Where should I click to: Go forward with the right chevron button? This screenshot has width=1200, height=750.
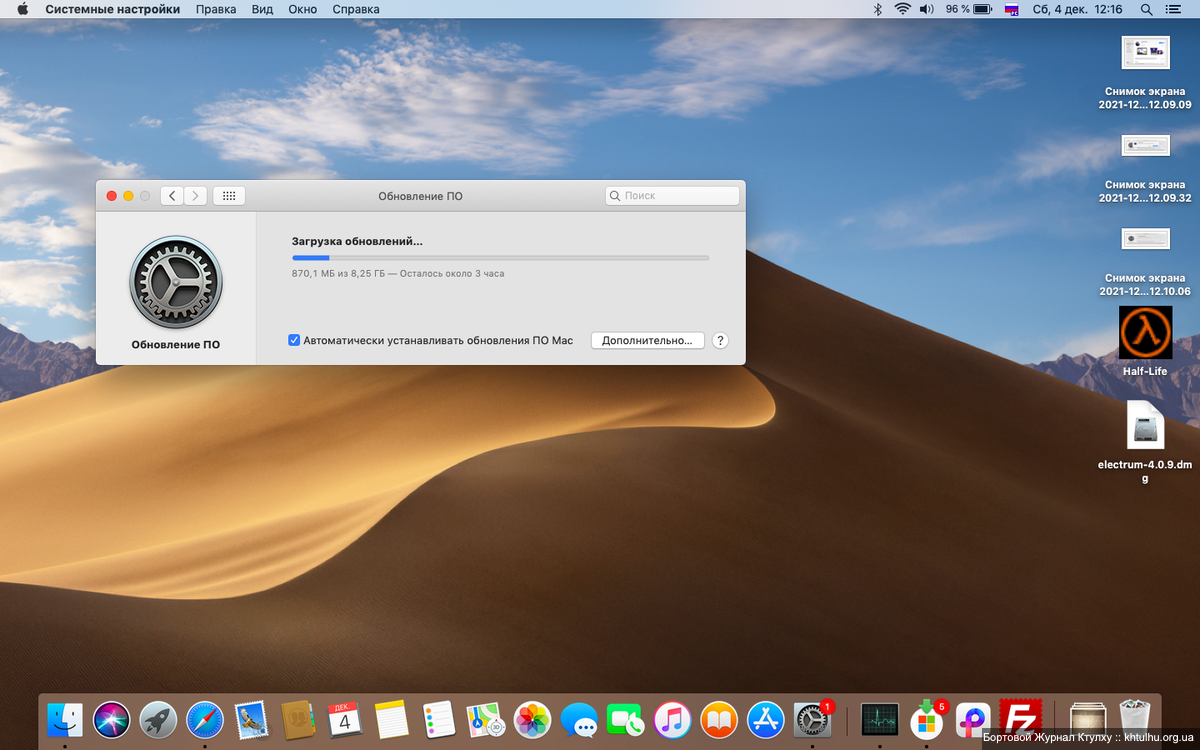point(195,196)
